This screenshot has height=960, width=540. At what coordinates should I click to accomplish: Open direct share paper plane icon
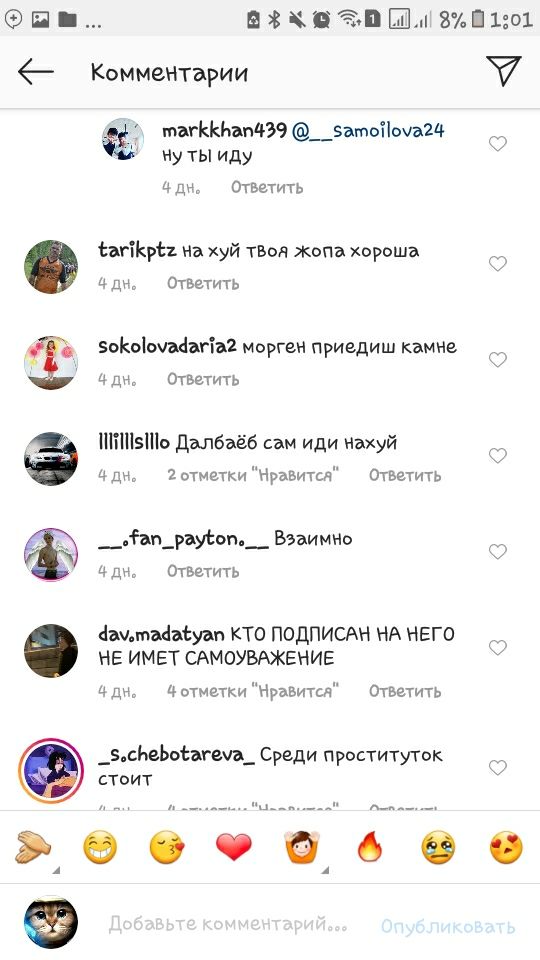pyautogui.click(x=503, y=71)
